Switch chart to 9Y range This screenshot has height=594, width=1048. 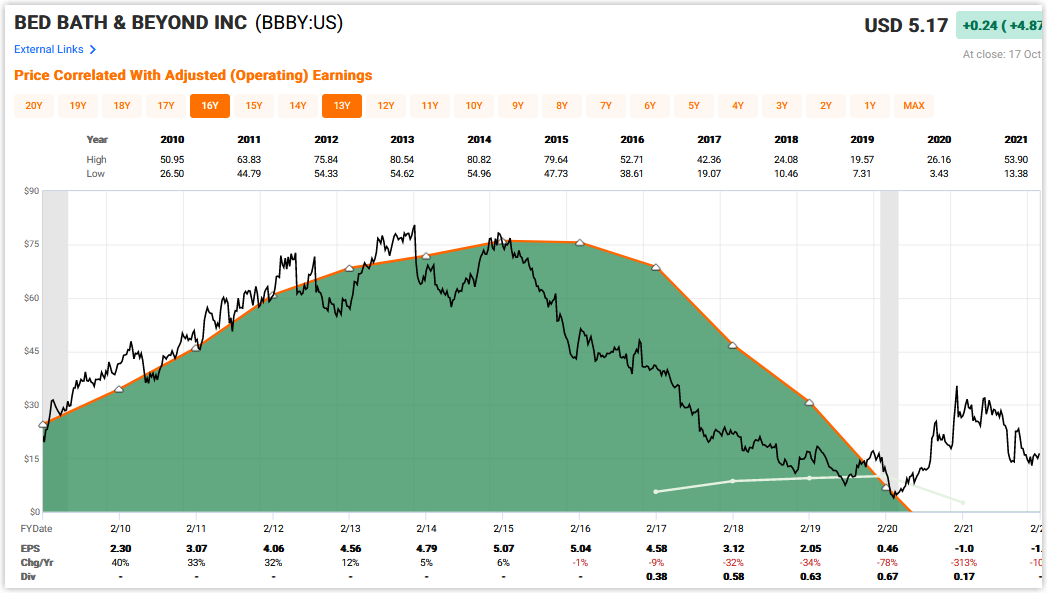click(518, 106)
